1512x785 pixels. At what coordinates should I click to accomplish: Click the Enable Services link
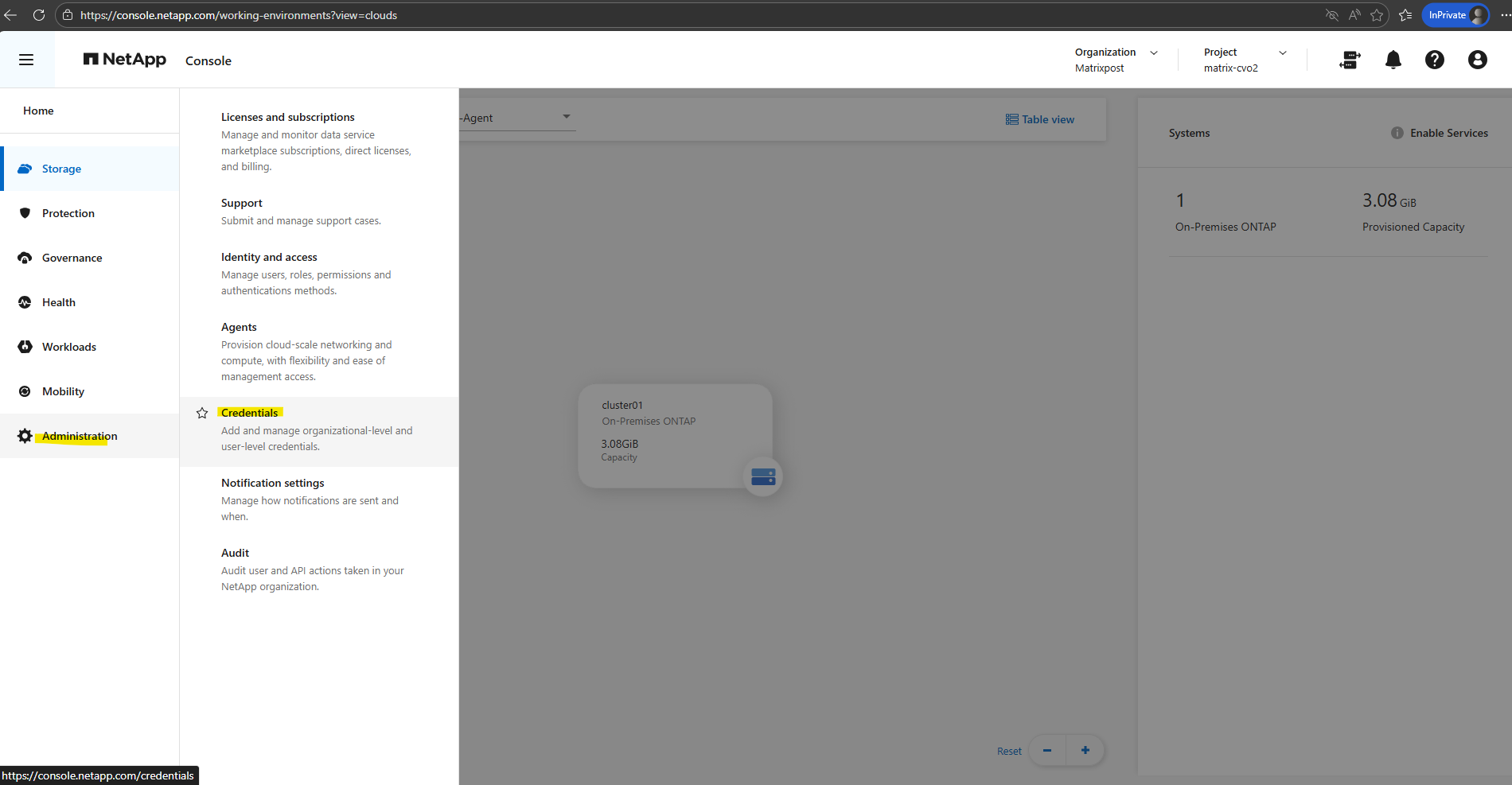tap(1449, 133)
